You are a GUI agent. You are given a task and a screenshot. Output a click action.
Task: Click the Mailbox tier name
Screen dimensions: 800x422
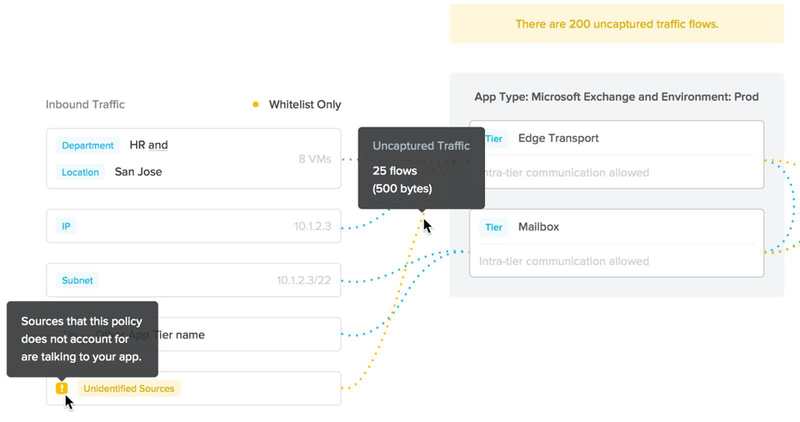539,227
